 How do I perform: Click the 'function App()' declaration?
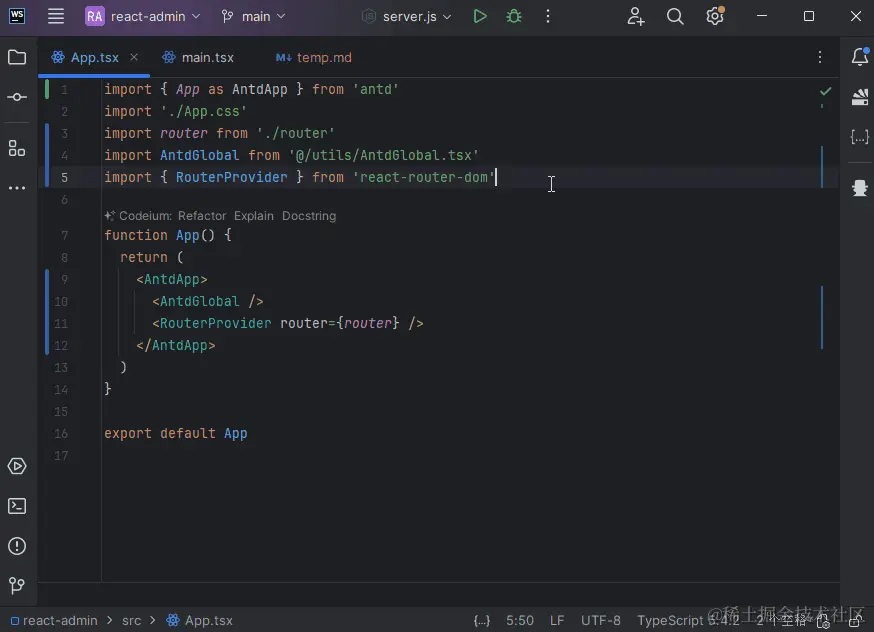159,235
